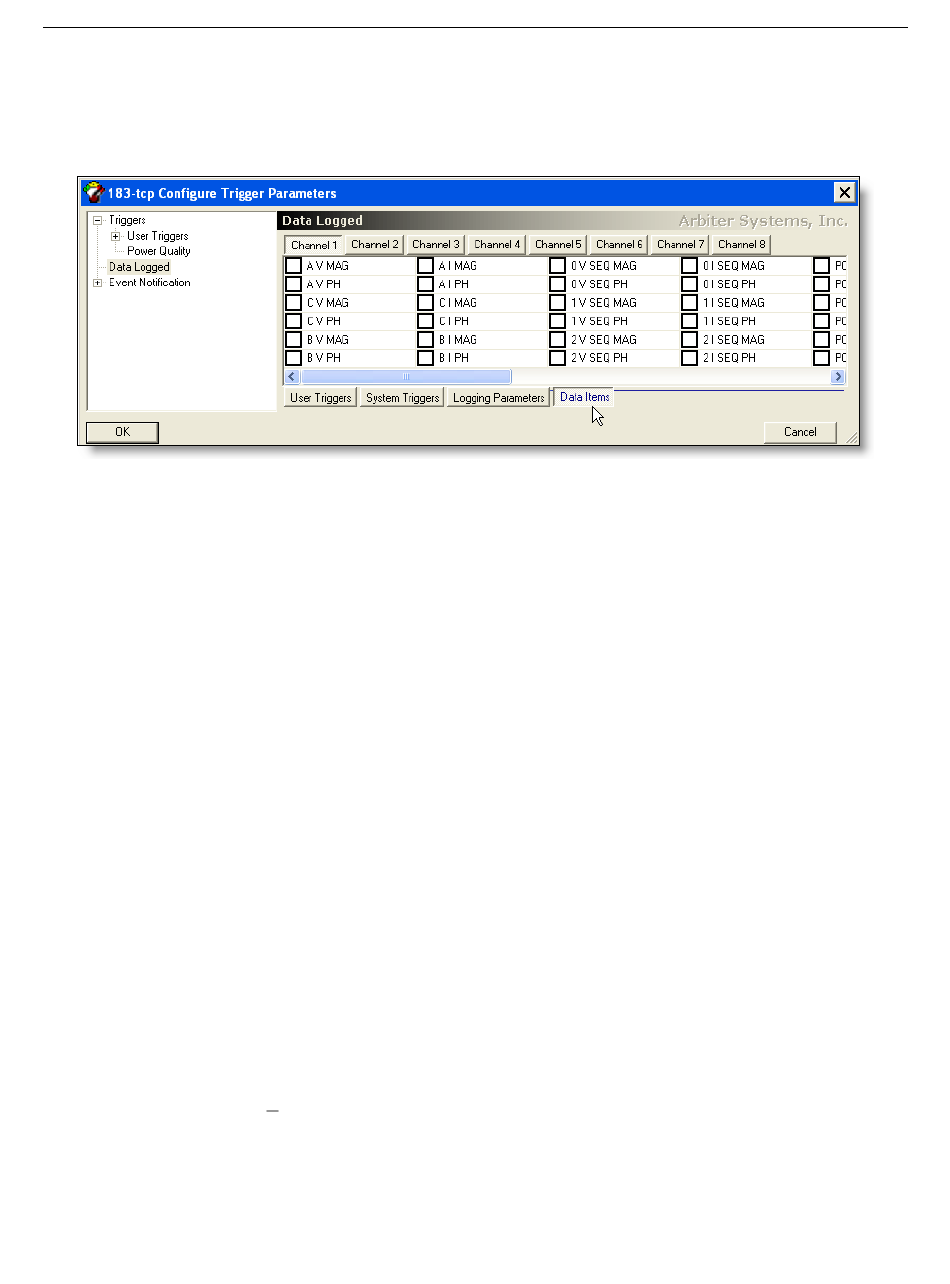Switch to the Channel 5 tab
The width and height of the screenshot is (950, 1284).
click(558, 245)
